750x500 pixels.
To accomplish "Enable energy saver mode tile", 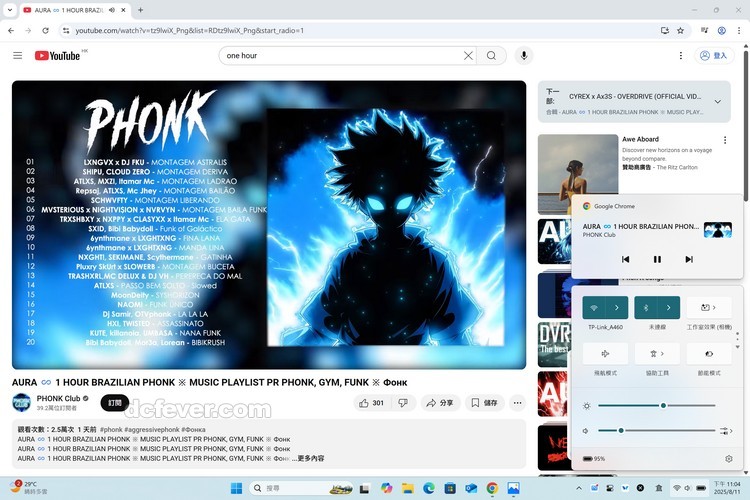I will pos(709,354).
